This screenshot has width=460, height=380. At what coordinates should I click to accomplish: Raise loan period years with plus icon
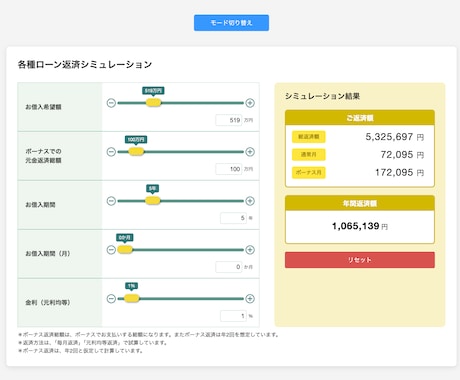coord(250,201)
